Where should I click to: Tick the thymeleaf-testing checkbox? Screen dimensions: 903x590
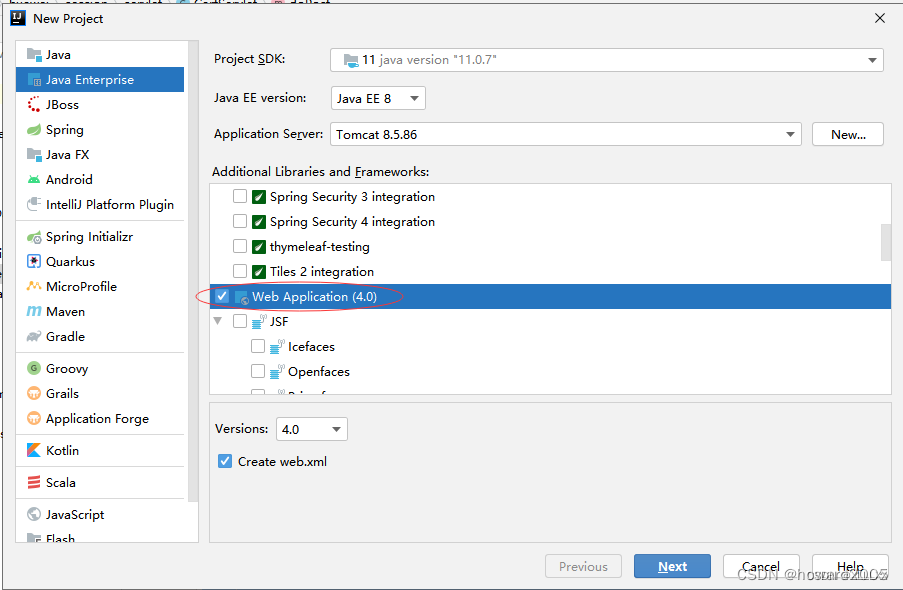click(240, 247)
